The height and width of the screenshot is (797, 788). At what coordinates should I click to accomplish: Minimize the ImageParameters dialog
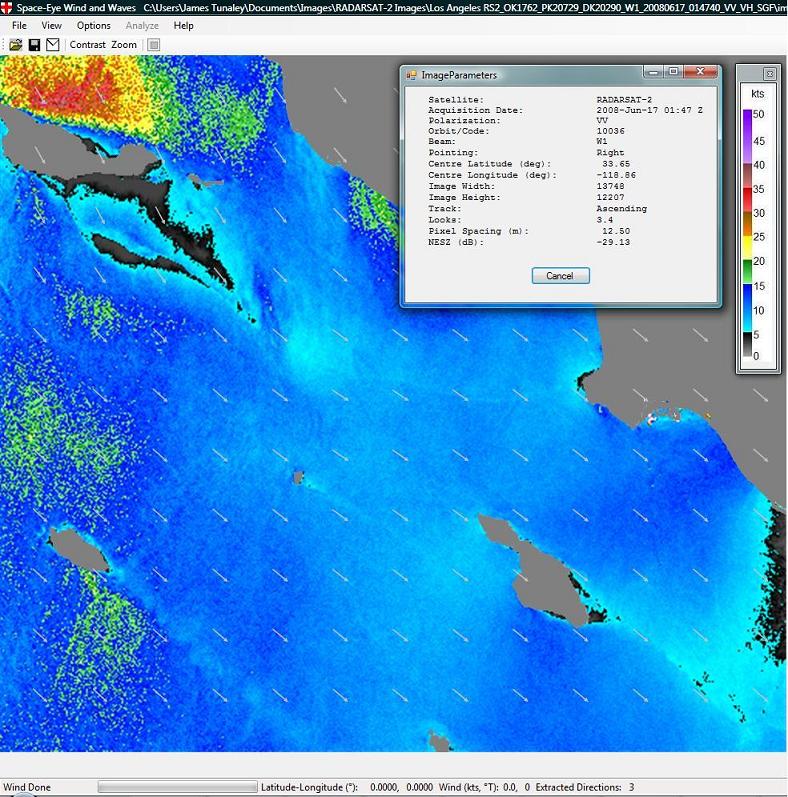(x=652, y=72)
